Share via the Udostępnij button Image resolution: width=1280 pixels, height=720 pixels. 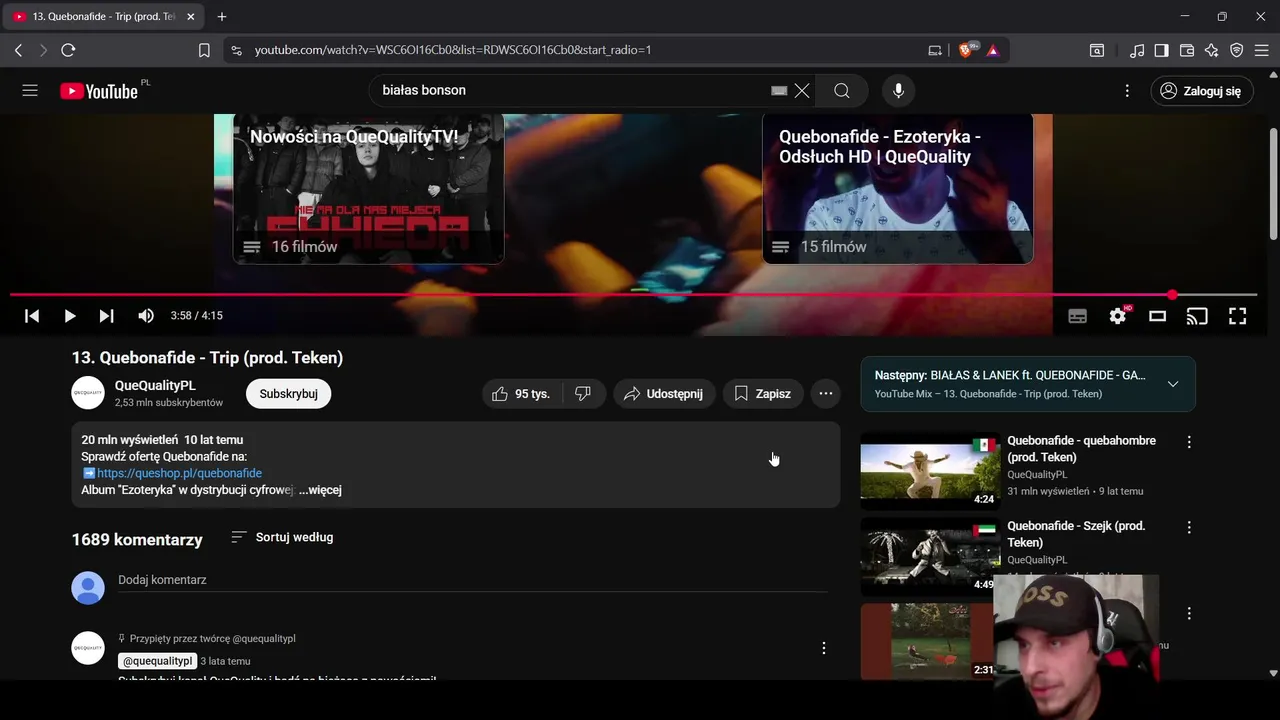click(664, 394)
